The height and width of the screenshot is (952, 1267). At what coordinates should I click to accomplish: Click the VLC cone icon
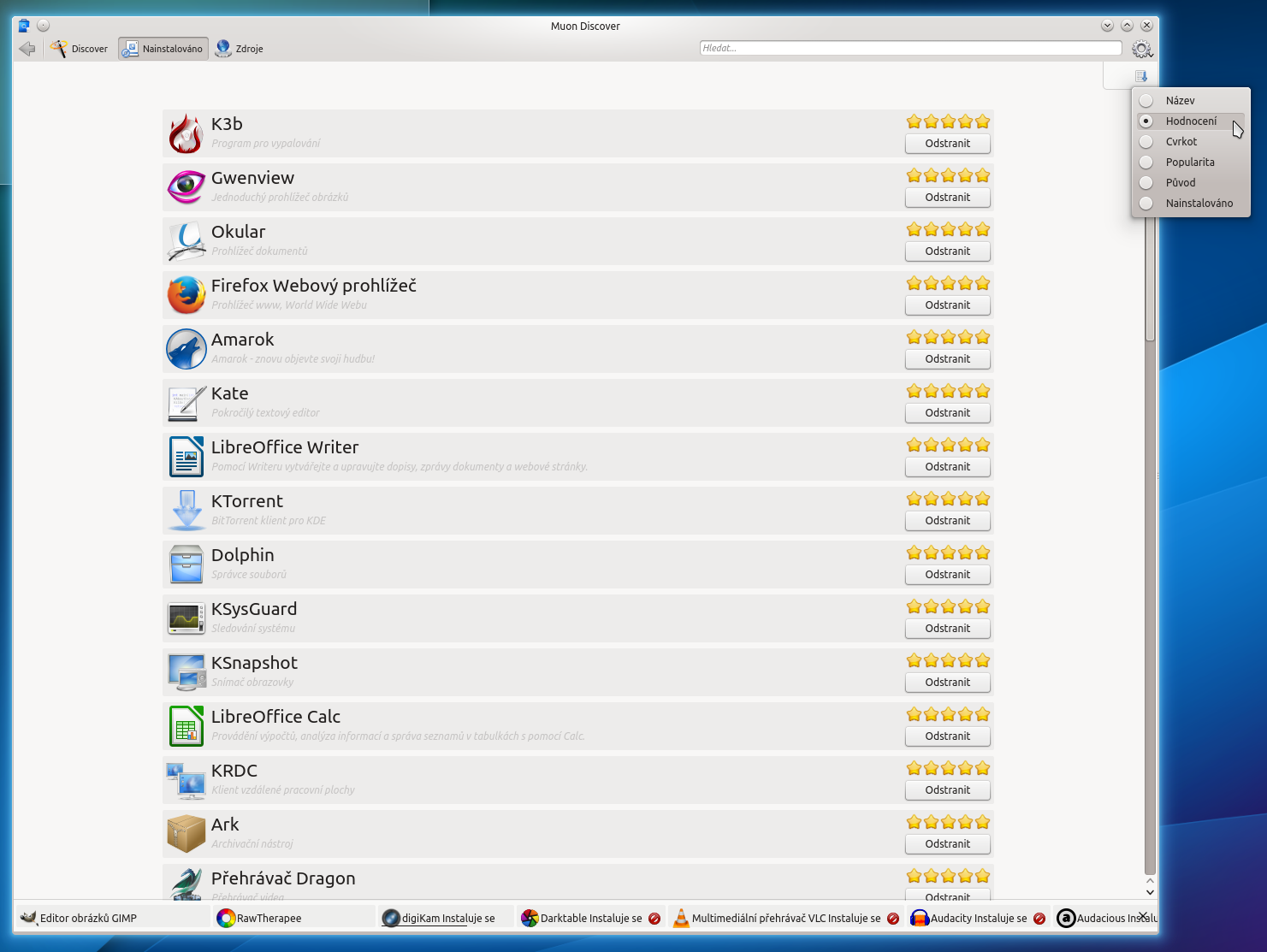681,918
